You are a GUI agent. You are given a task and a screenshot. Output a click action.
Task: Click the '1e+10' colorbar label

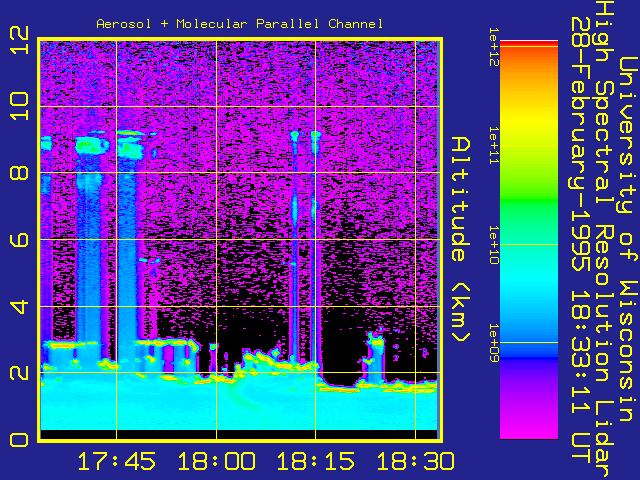[x=494, y=244]
